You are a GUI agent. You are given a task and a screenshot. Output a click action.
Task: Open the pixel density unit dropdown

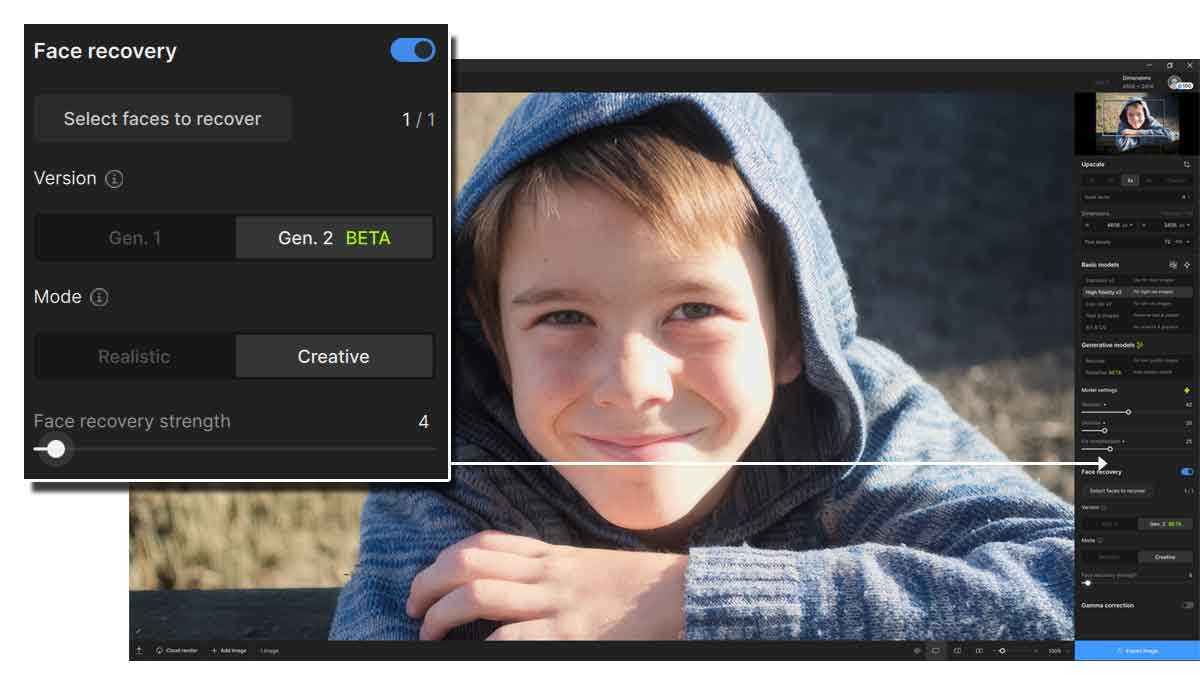click(1180, 240)
